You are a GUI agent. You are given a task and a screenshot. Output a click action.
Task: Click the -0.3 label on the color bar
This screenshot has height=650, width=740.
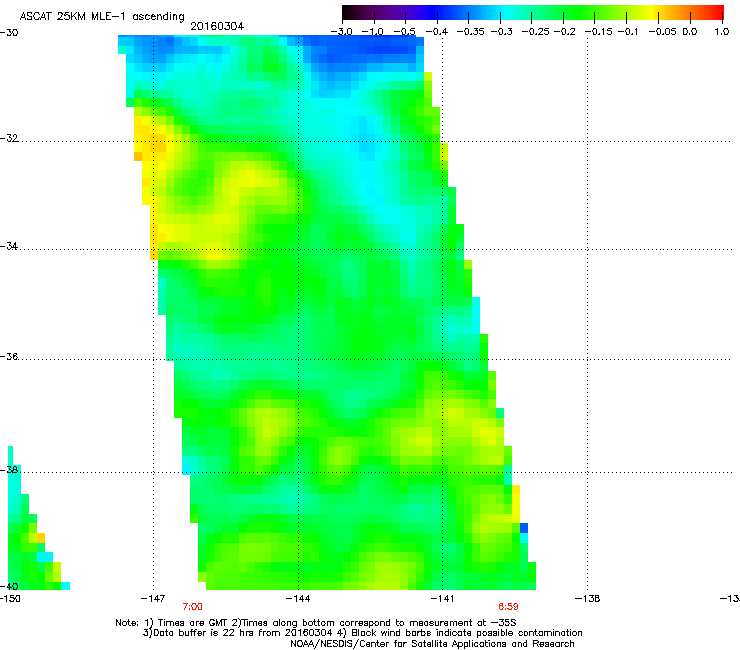[502, 32]
